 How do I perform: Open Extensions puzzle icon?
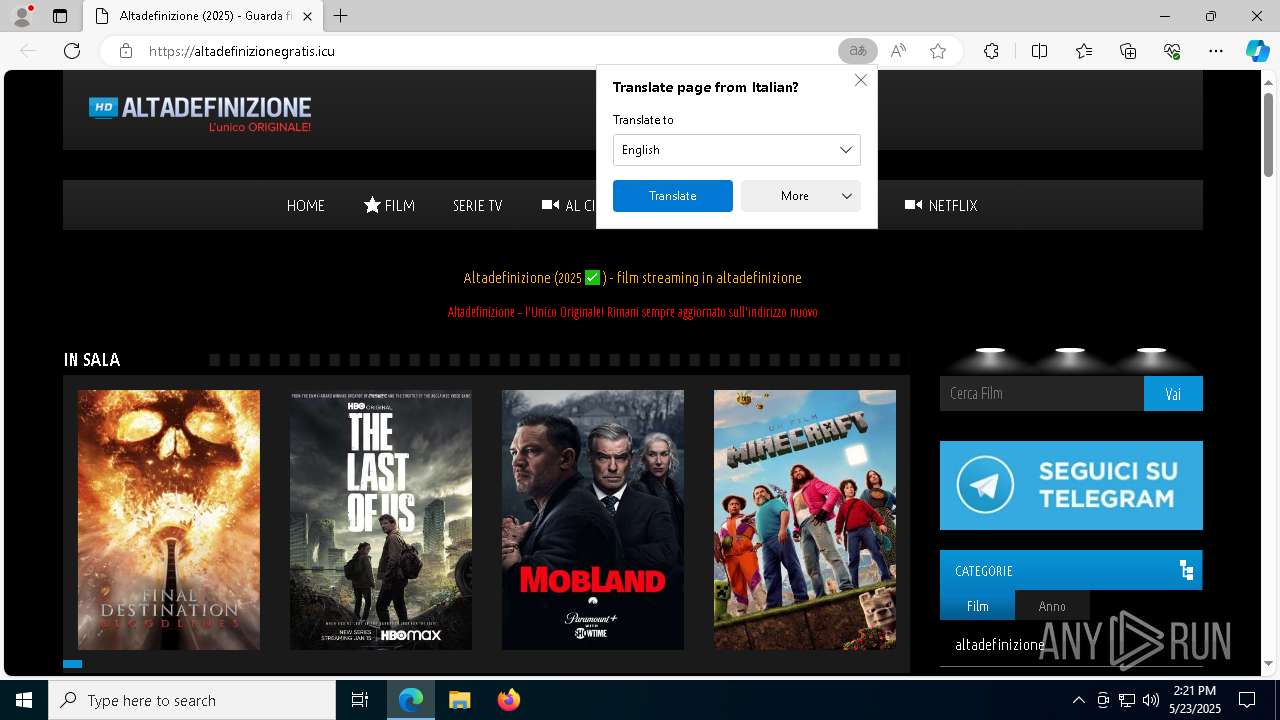click(x=991, y=51)
